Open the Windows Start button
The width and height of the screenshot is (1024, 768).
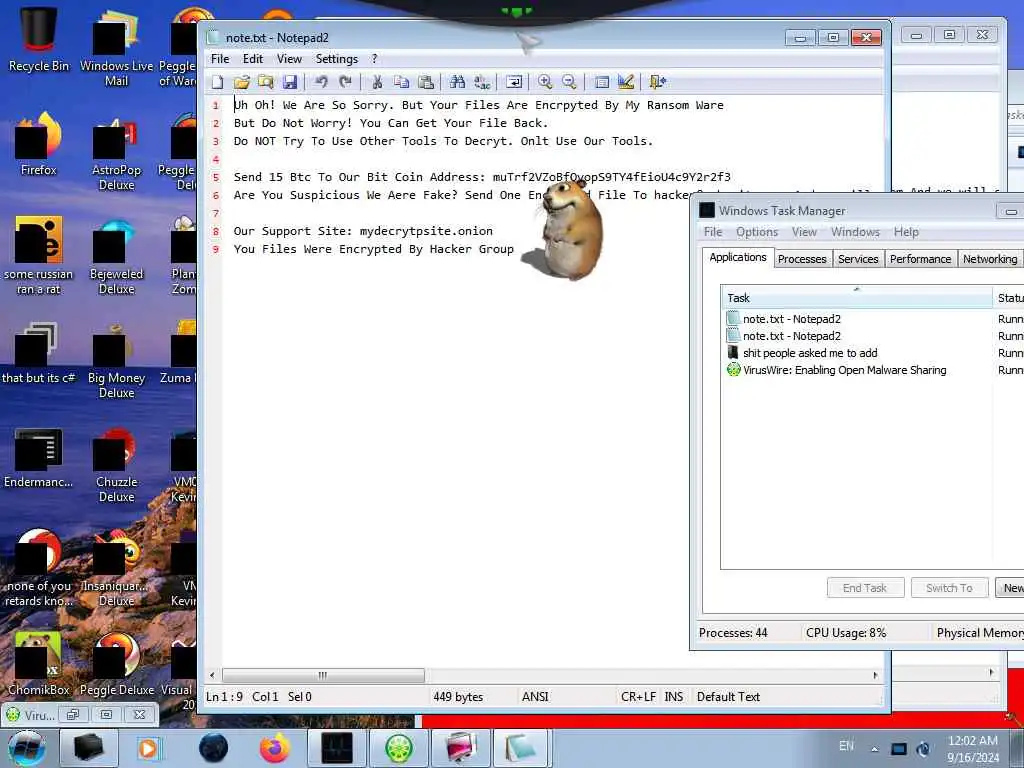27,748
